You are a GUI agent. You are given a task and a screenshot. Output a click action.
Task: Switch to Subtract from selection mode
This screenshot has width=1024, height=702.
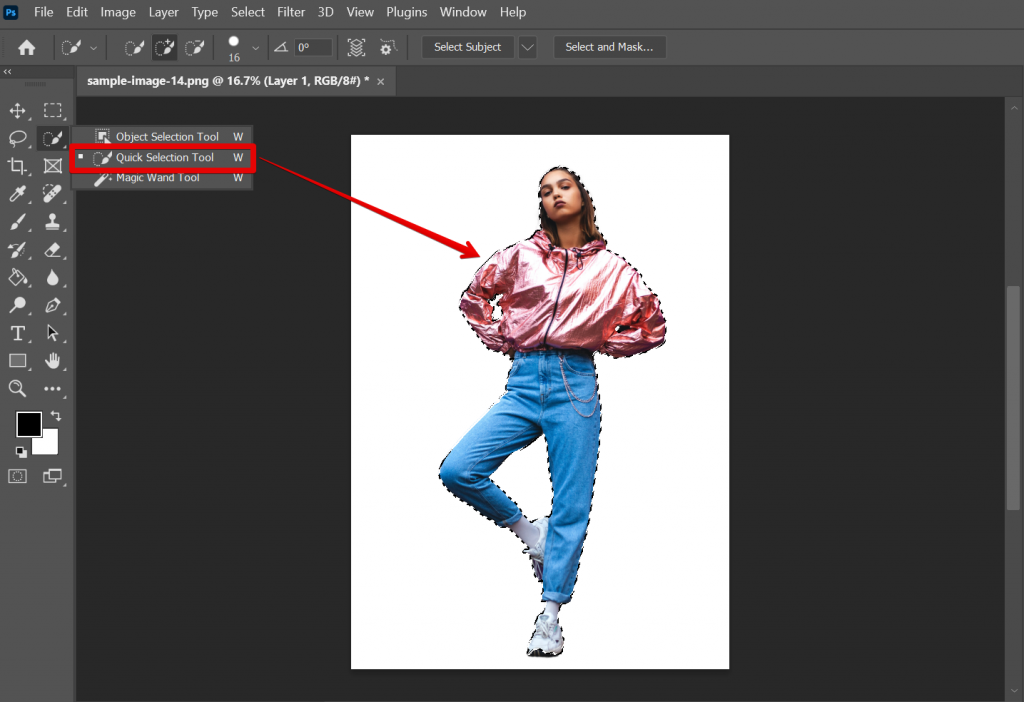(195, 46)
